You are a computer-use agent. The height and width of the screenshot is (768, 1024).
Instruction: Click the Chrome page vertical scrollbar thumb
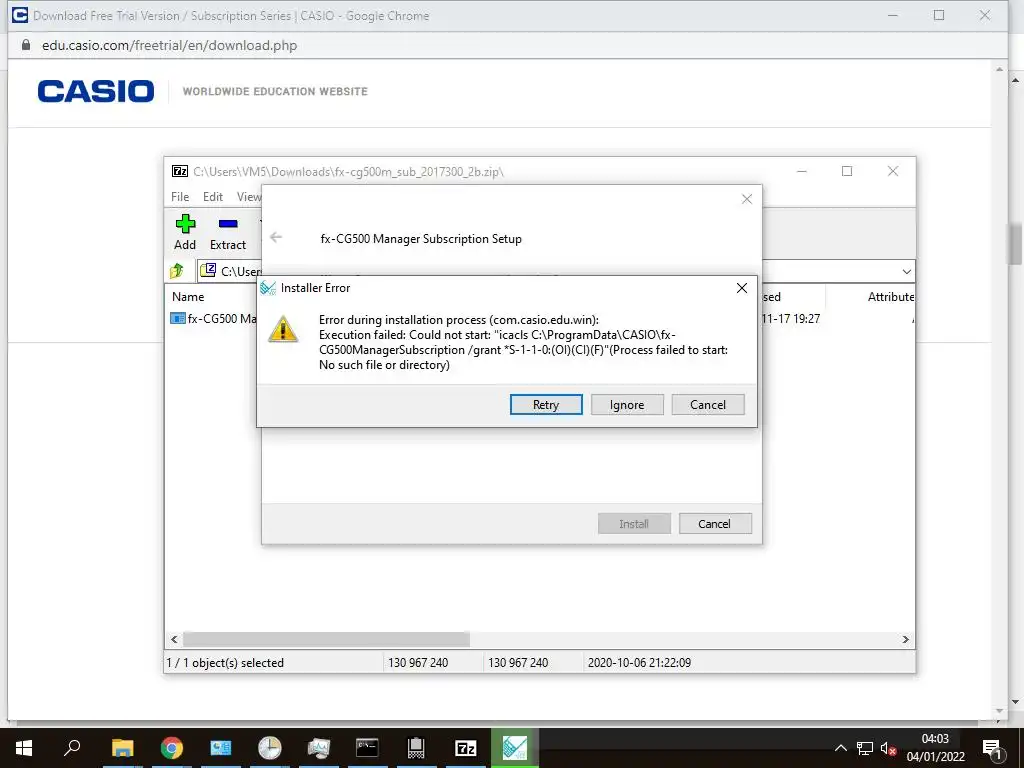[x=1016, y=244]
